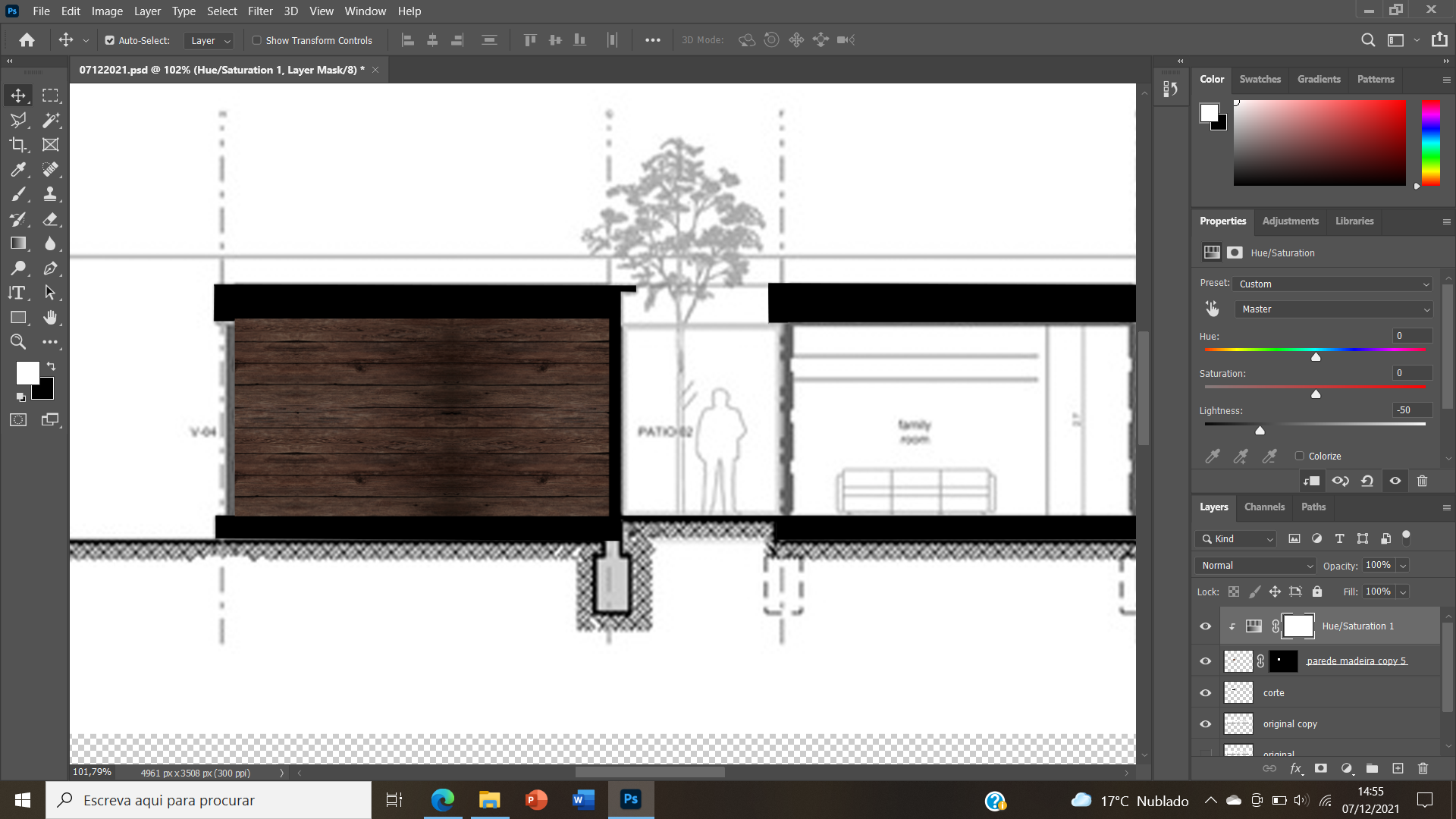The height and width of the screenshot is (819, 1456).
Task: Enable the Colorize checkbox
Action: [x=1300, y=456]
